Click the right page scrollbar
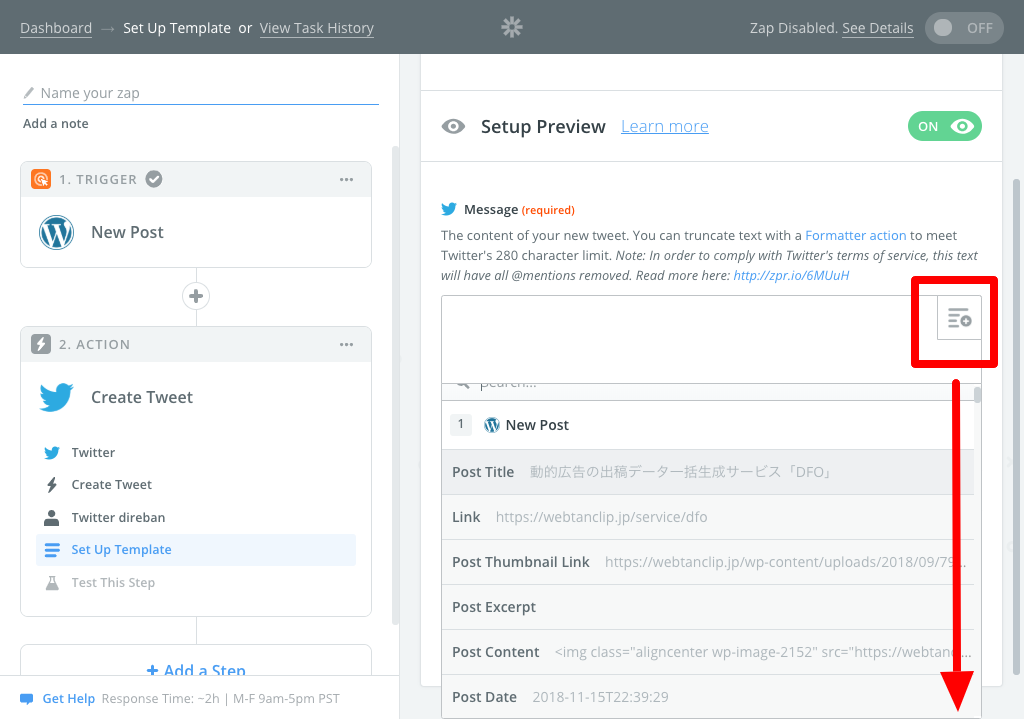This screenshot has width=1024, height=719. (x=1016, y=428)
